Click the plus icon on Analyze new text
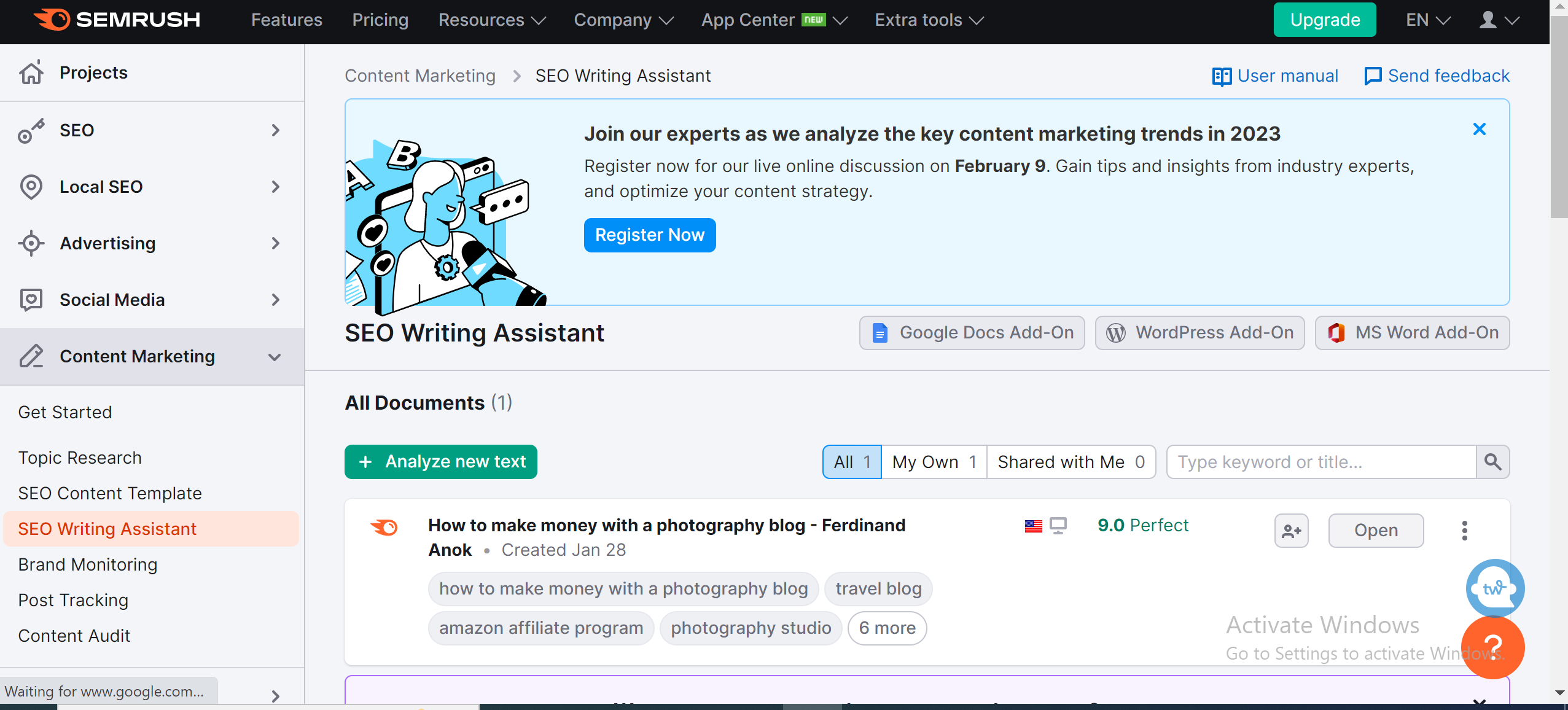This screenshot has height=710, width=1568. [x=365, y=462]
